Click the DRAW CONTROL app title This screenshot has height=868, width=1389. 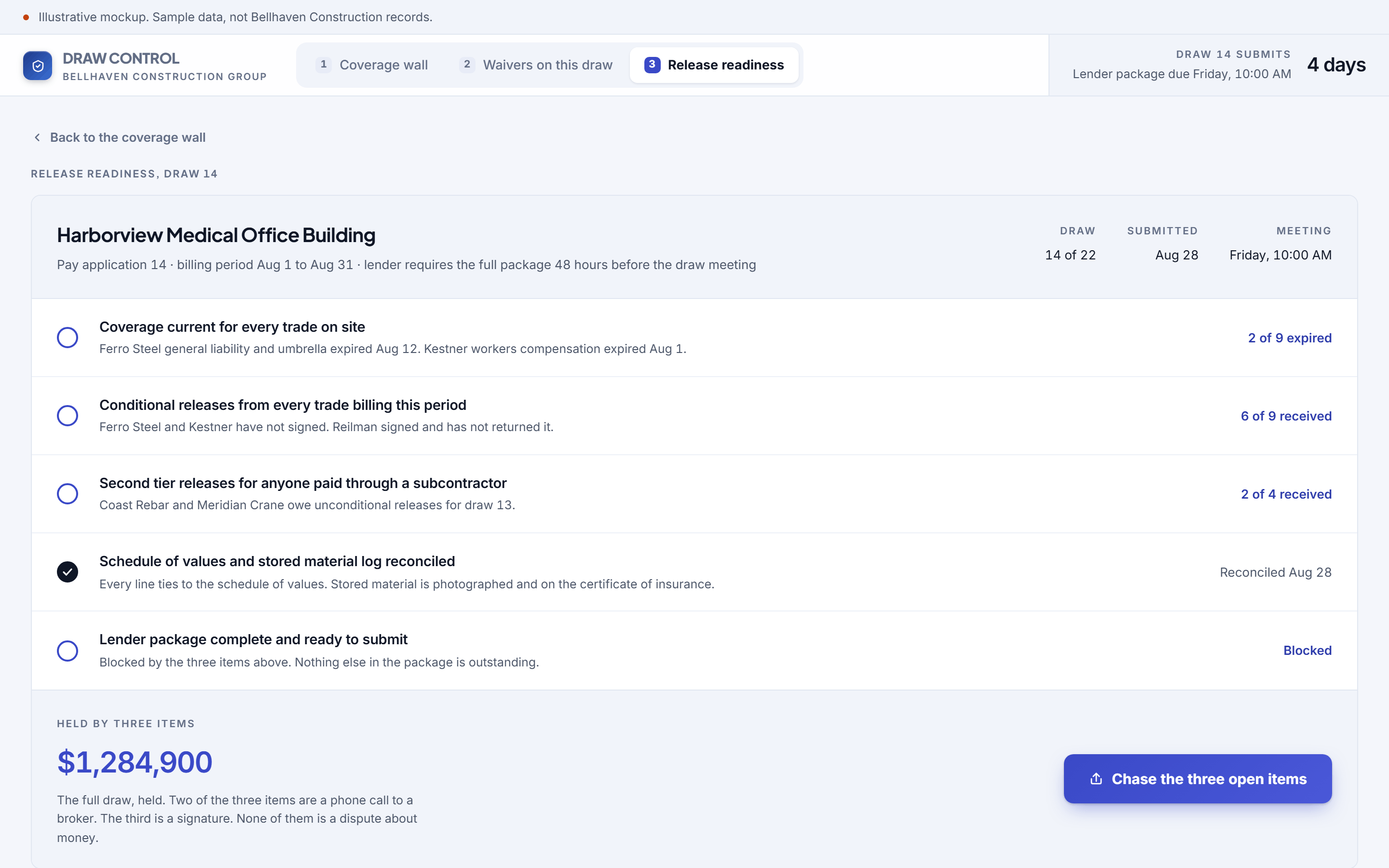coord(121,58)
